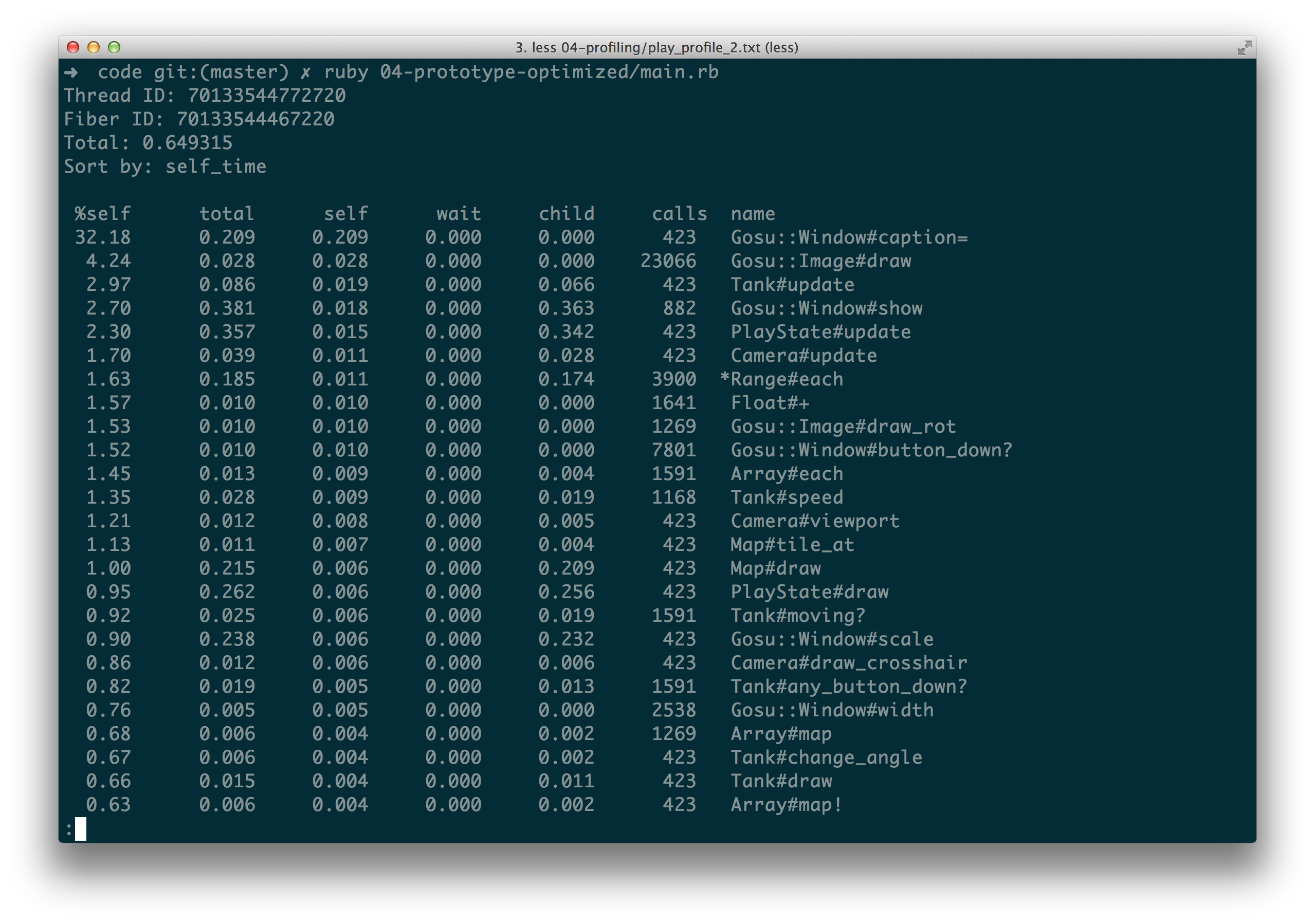
Task: Click the Thread ID value line
Action: [x=205, y=96]
